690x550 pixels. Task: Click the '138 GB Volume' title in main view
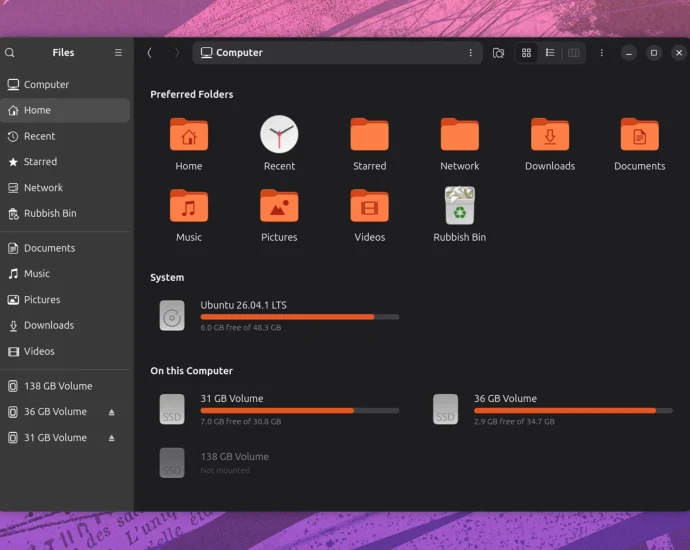pos(235,457)
